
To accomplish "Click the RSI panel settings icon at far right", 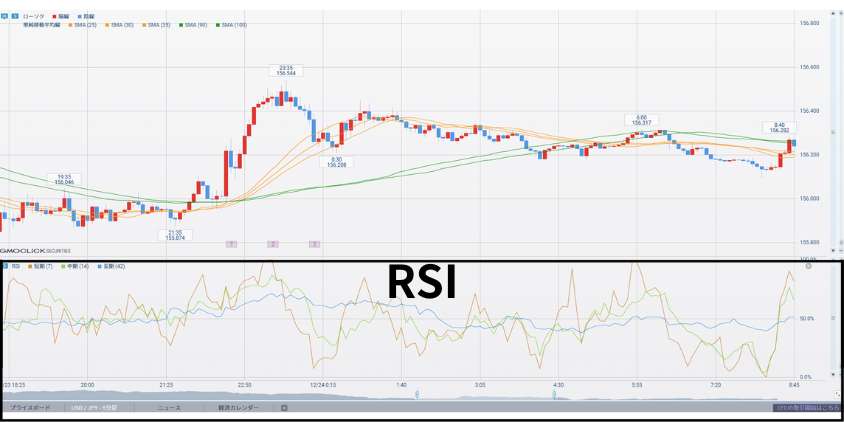I will click(808, 266).
